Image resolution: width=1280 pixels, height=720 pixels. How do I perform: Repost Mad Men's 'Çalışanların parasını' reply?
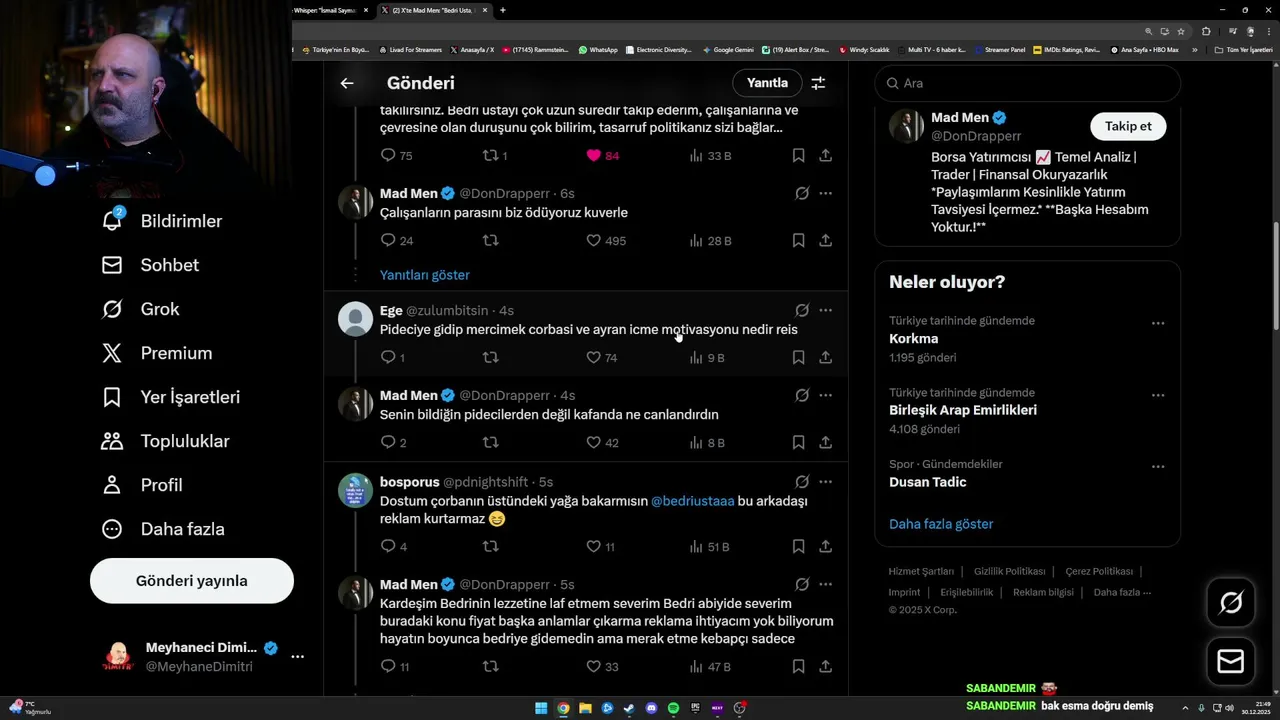click(x=490, y=241)
